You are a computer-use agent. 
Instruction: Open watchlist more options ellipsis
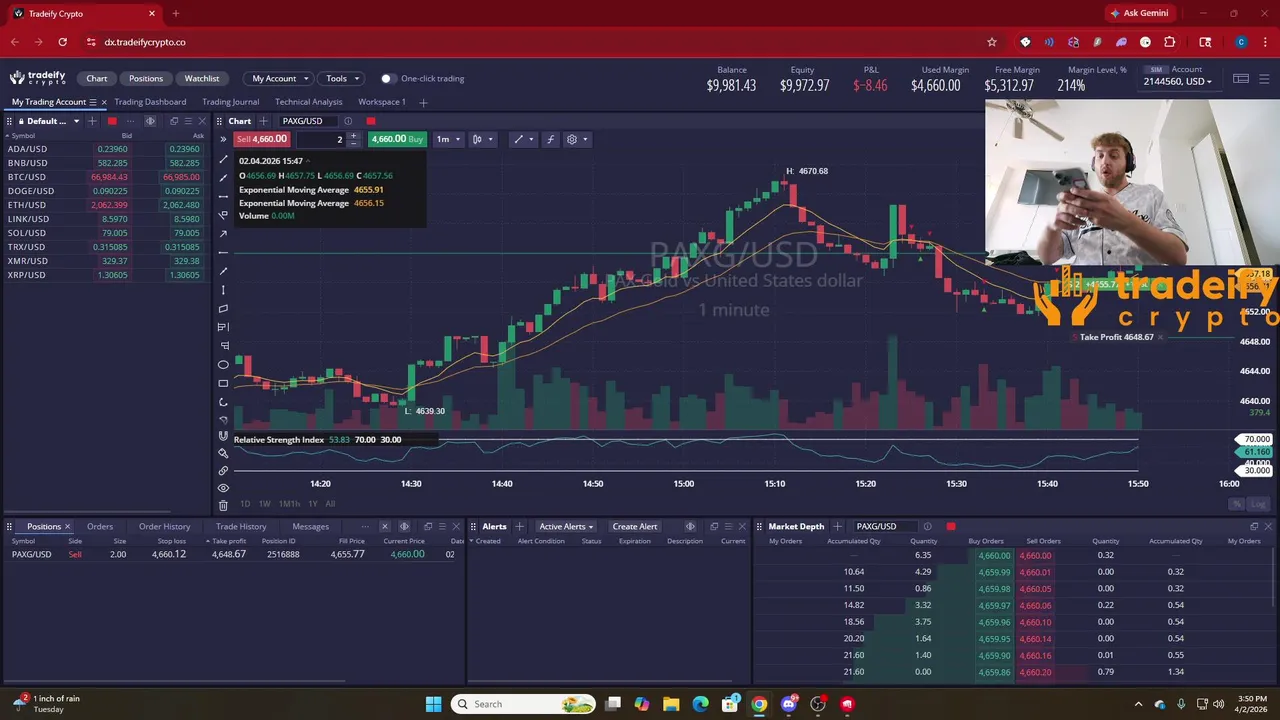[x=130, y=121]
